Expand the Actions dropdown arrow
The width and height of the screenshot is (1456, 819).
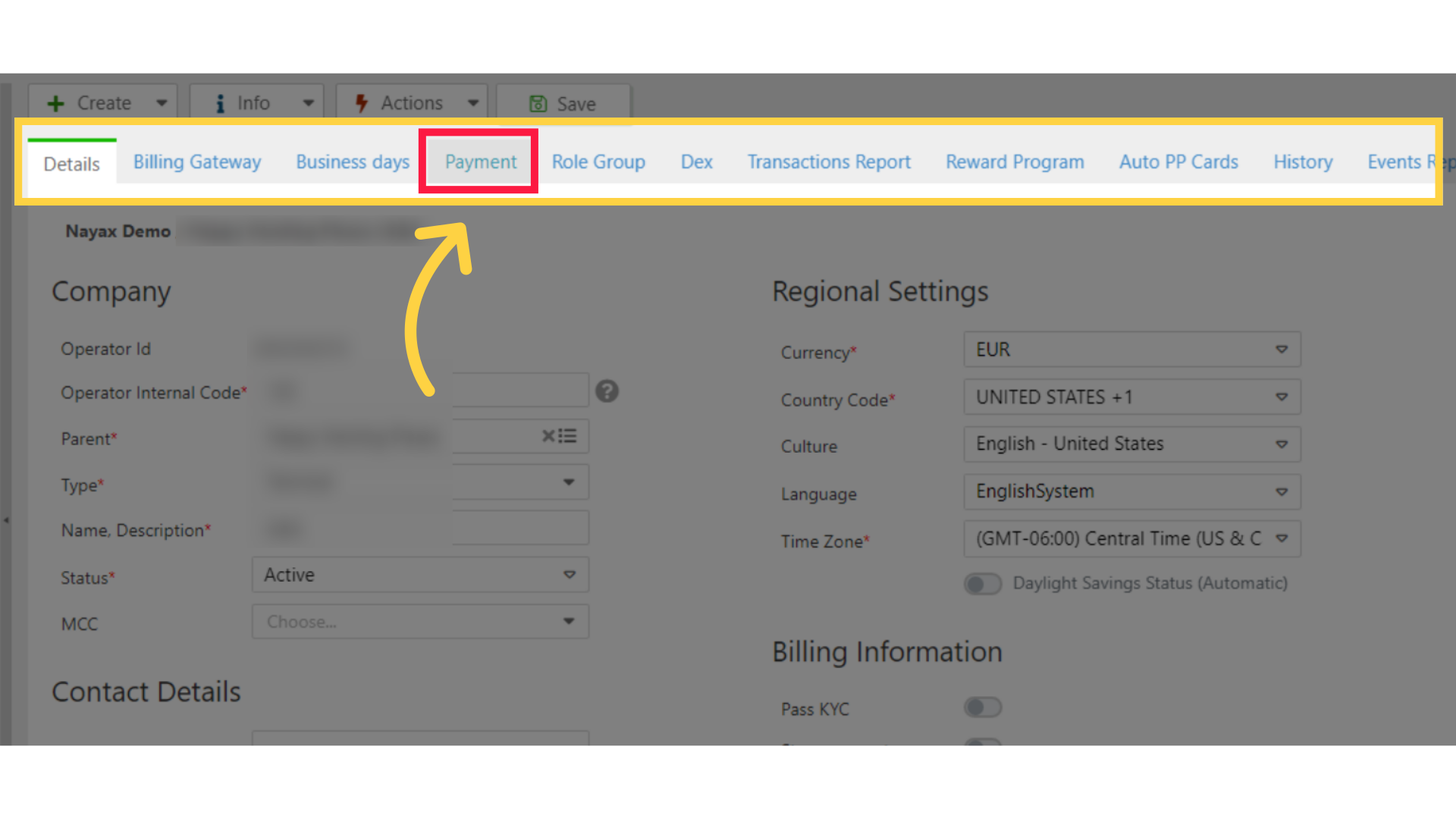(473, 103)
